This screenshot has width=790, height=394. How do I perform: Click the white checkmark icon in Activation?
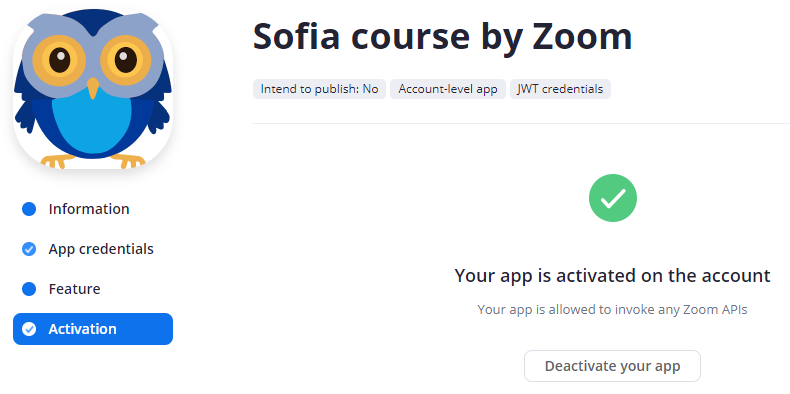click(29, 329)
